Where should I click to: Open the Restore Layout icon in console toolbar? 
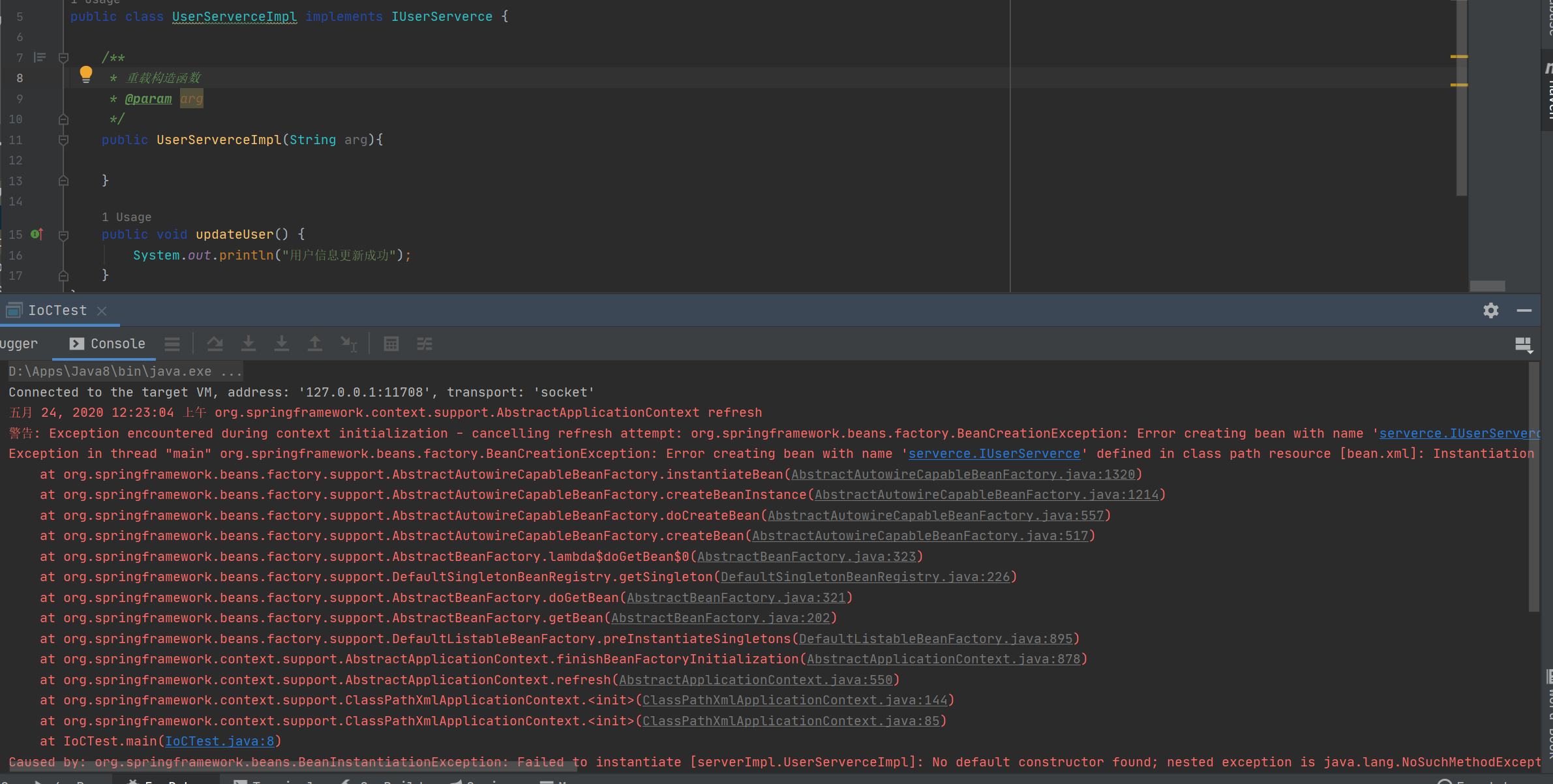1523,344
